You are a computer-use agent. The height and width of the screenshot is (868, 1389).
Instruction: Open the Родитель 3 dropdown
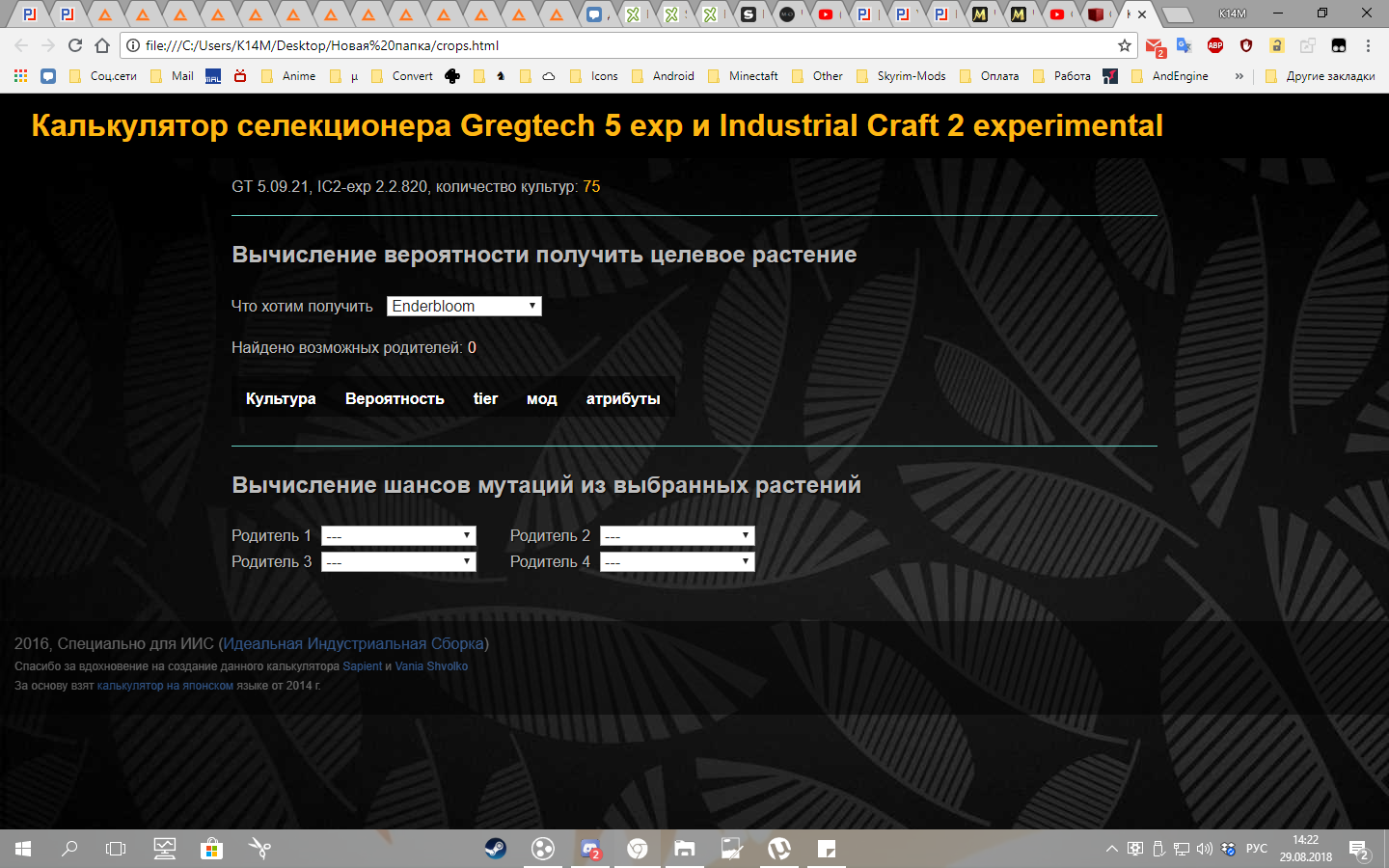point(398,561)
